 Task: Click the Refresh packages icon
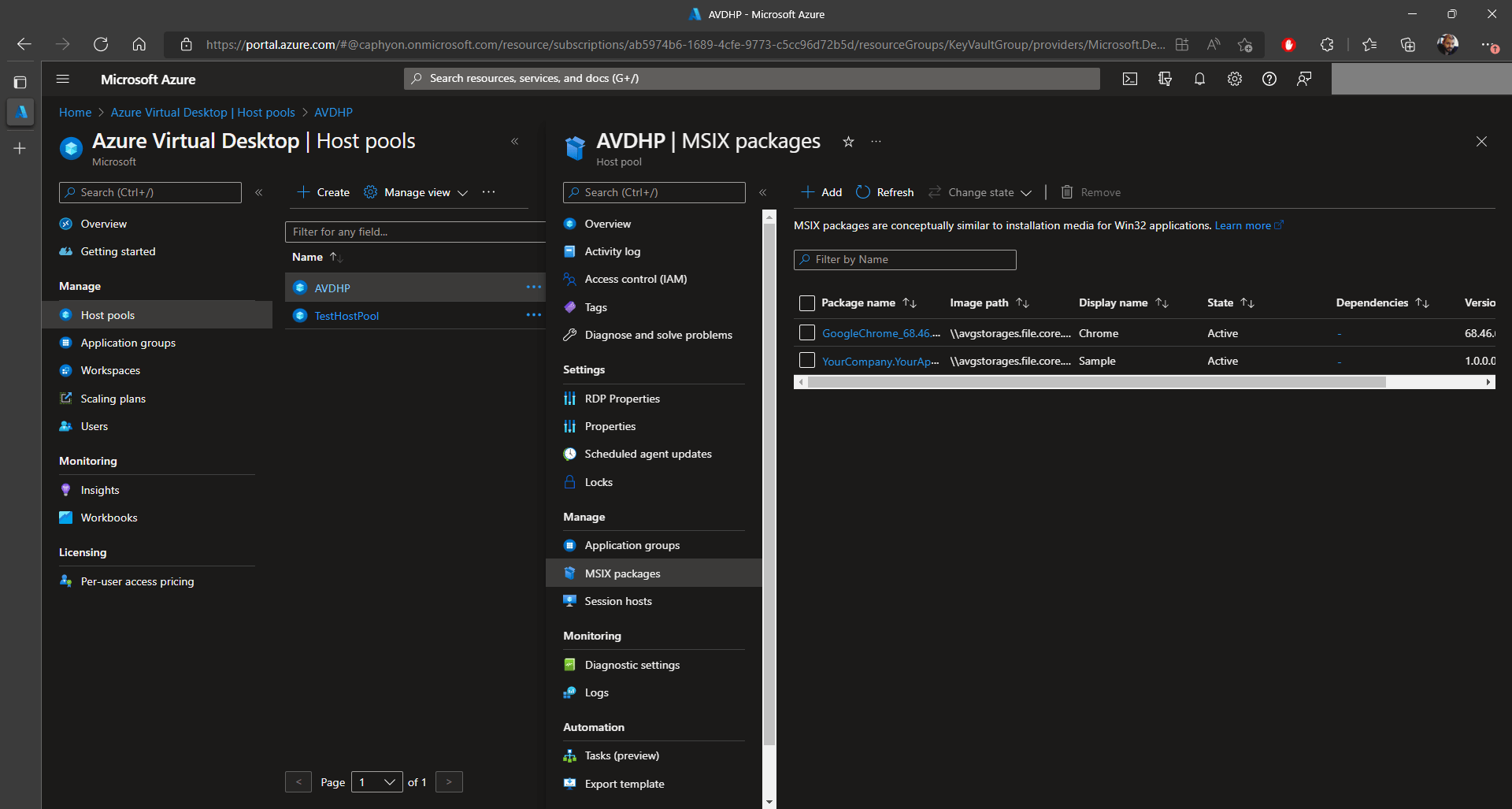[x=863, y=192]
